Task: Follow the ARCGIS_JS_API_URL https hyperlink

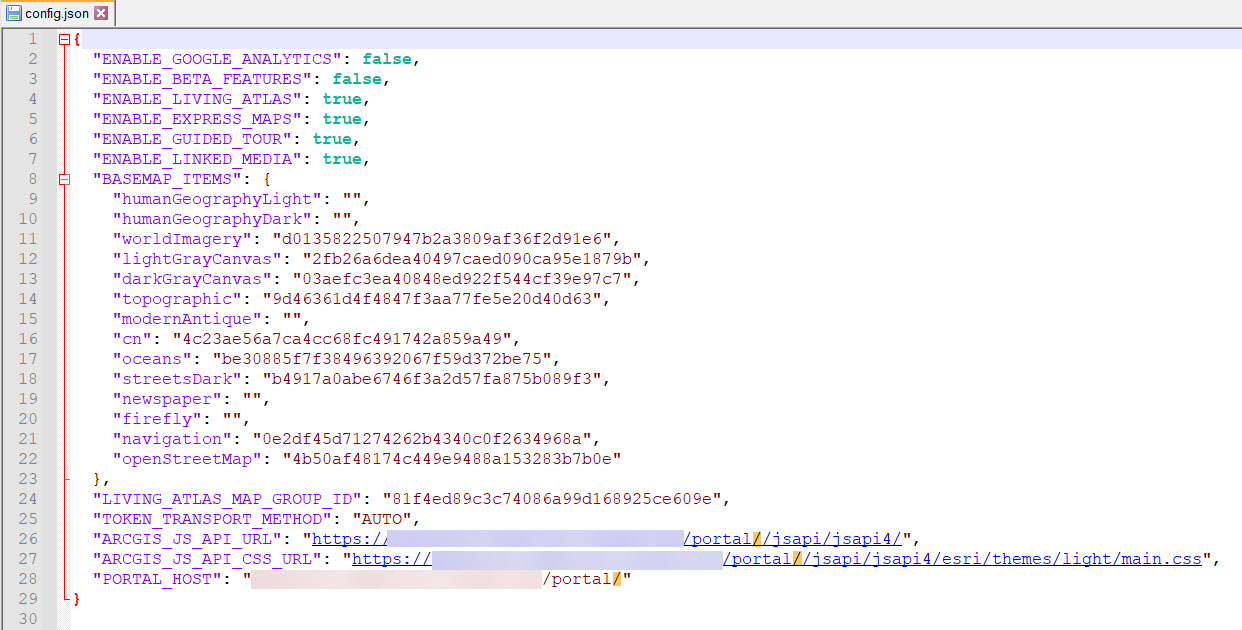Action: click(349, 538)
